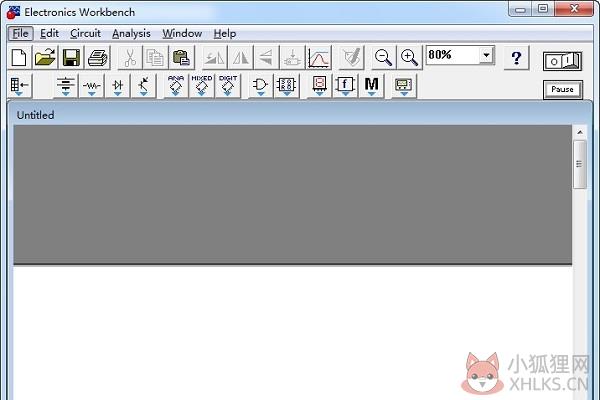Open component properties icon

352,58
